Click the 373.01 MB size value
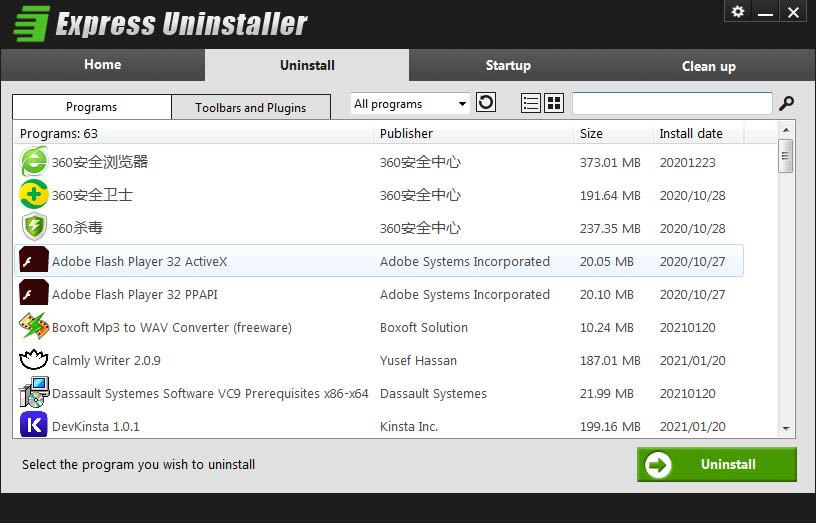Image resolution: width=816 pixels, height=523 pixels. coord(610,162)
